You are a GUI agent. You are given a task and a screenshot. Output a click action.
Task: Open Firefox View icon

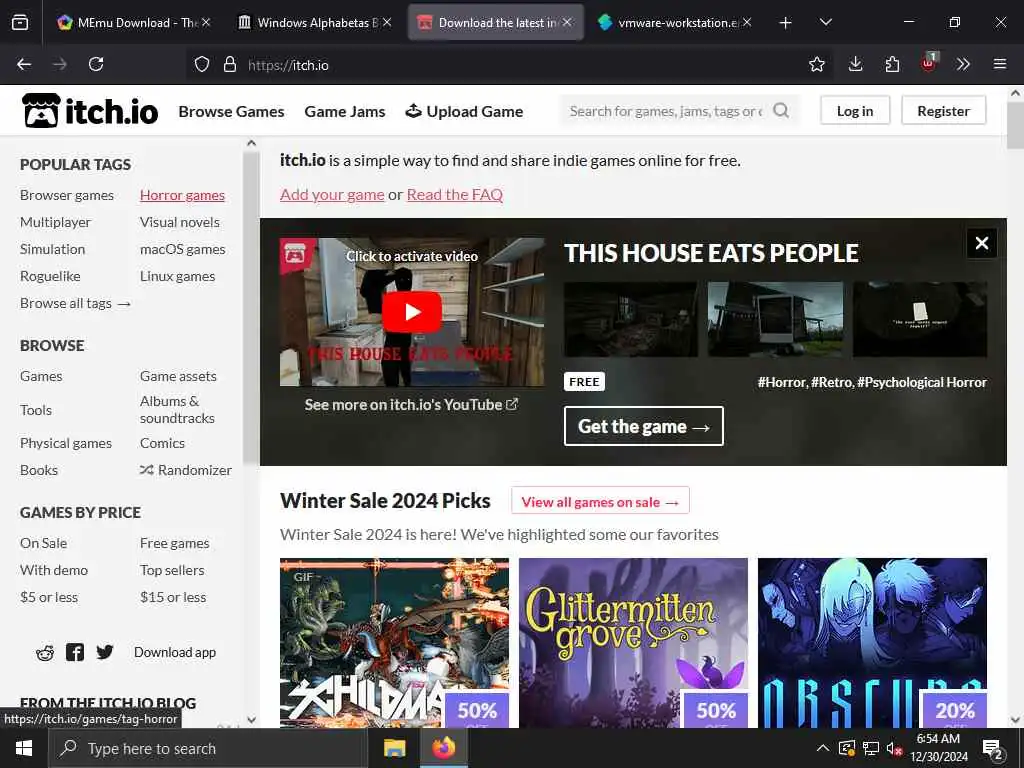20,23
